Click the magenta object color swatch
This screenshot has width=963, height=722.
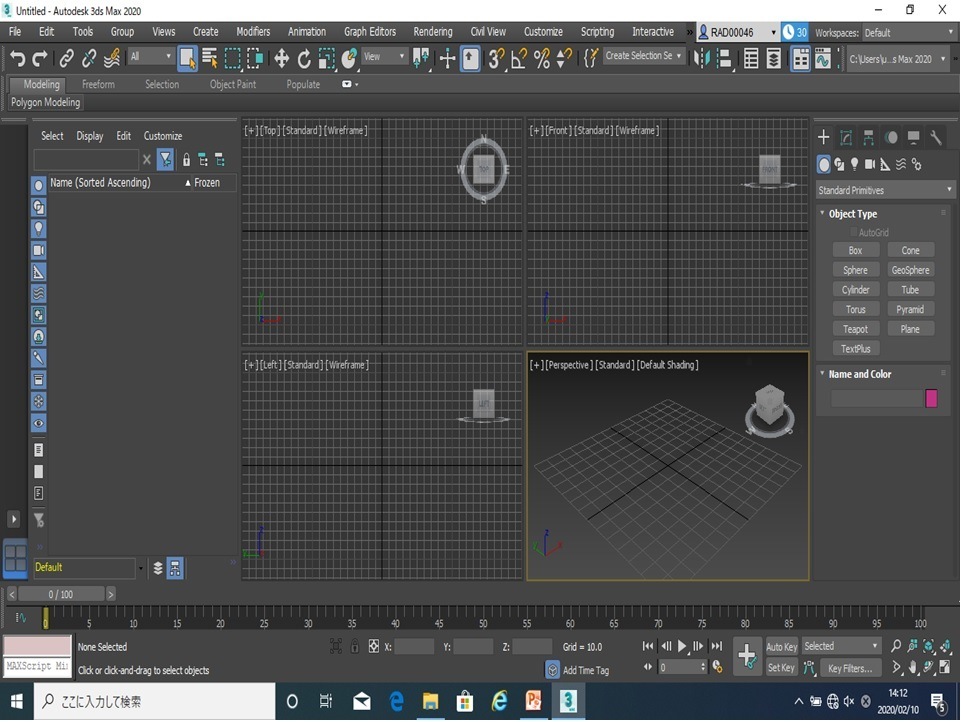931,398
